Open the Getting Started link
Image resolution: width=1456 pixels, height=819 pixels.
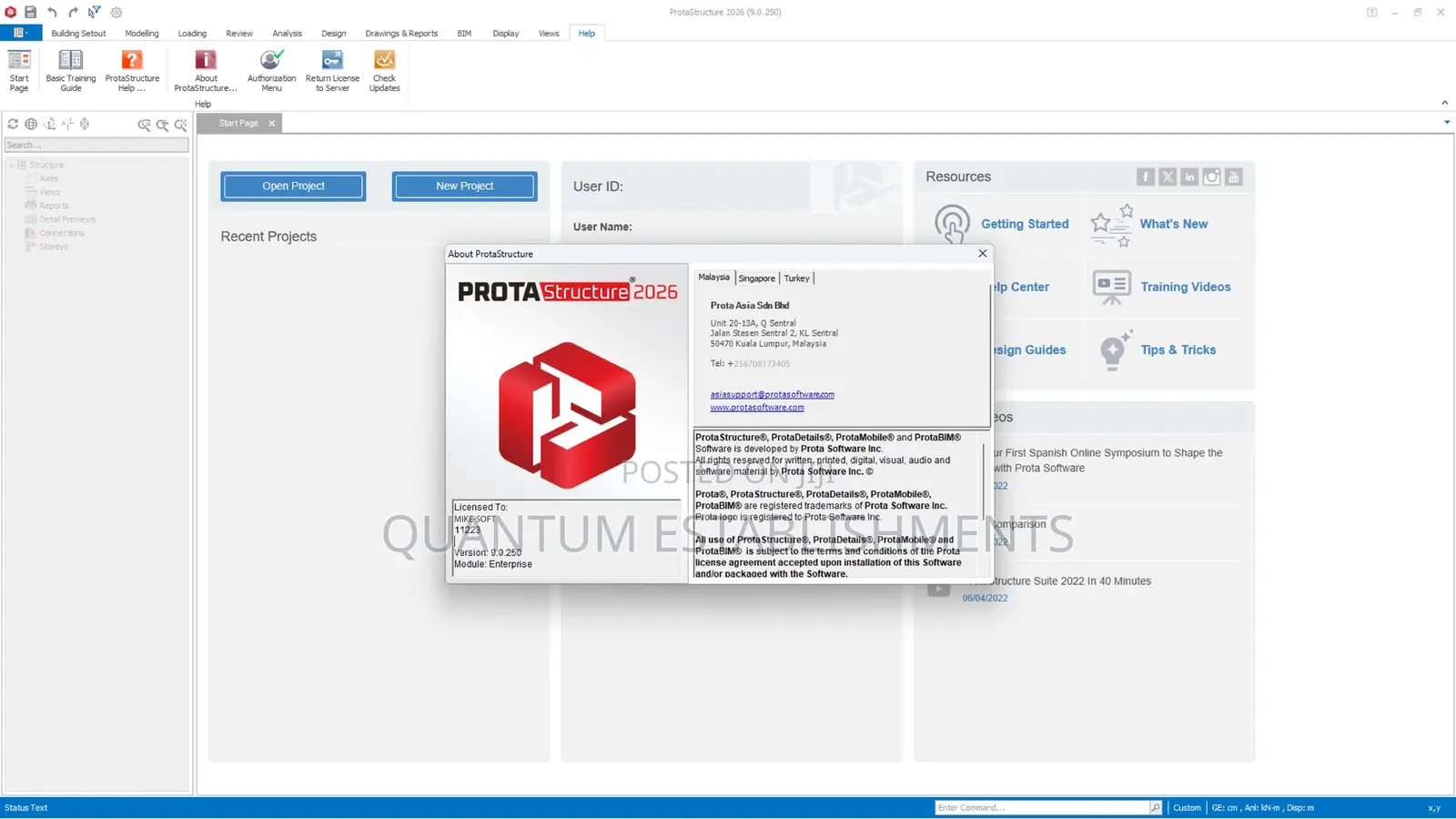pos(1025,224)
